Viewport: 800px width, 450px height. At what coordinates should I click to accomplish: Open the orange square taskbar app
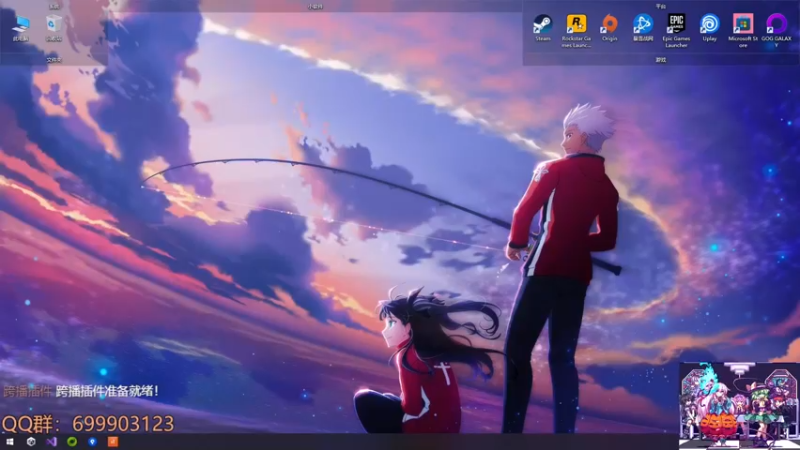point(113,442)
